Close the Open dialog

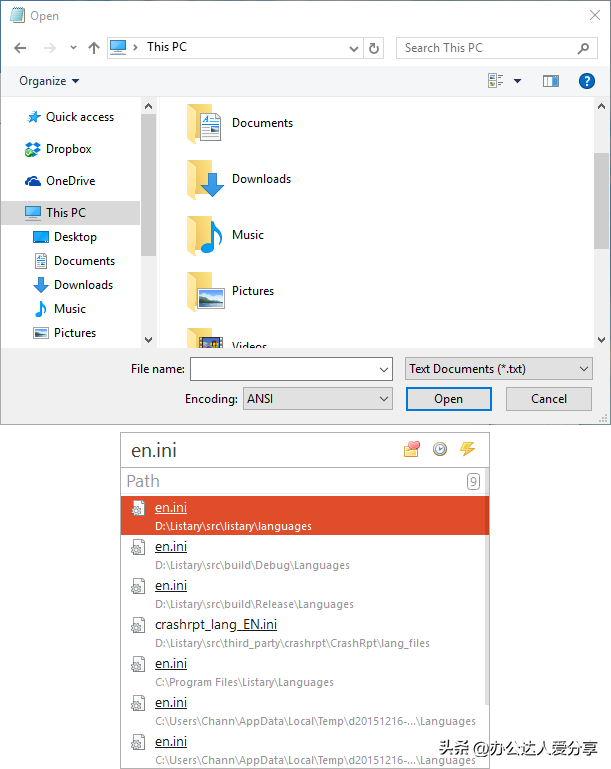coord(595,15)
